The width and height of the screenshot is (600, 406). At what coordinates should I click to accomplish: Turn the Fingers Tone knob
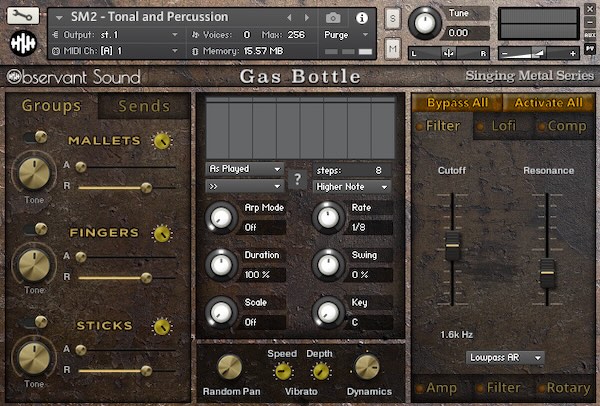point(34,265)
